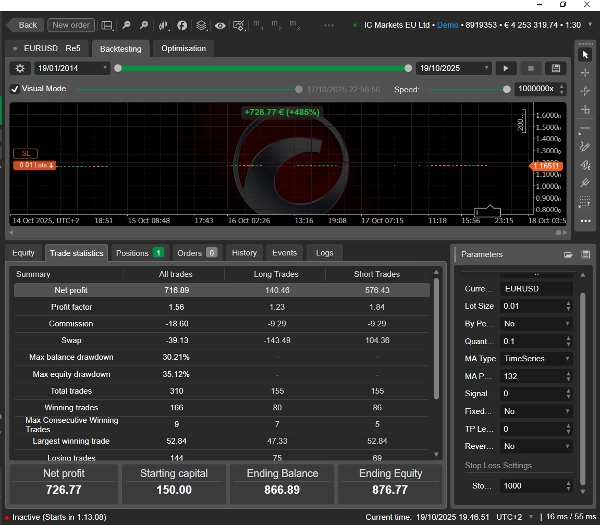Toggle the Visual Mode checkbox
This screenshot has height=525, width=600.
pyautogui.click(x=15, y=89)
